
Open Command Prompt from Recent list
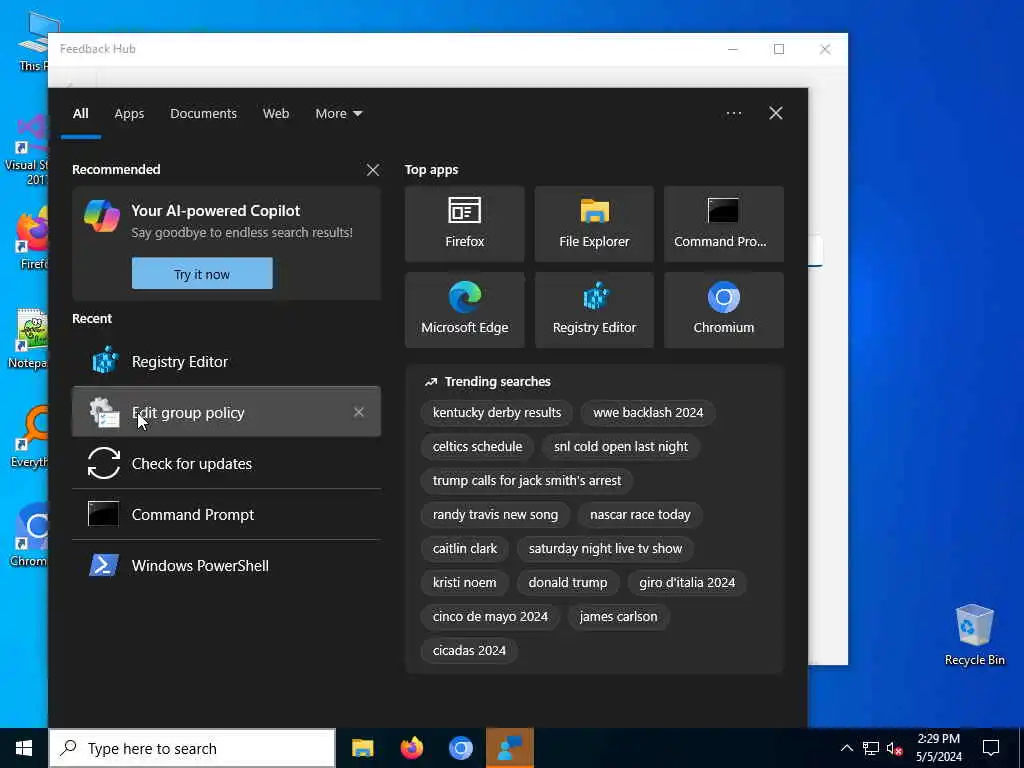[x=226, y=514]
